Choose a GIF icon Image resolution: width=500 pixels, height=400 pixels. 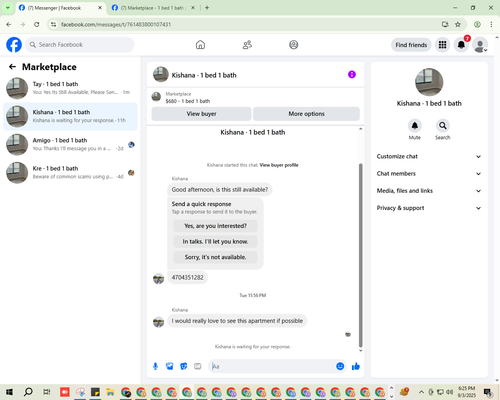tap(198, 366)
